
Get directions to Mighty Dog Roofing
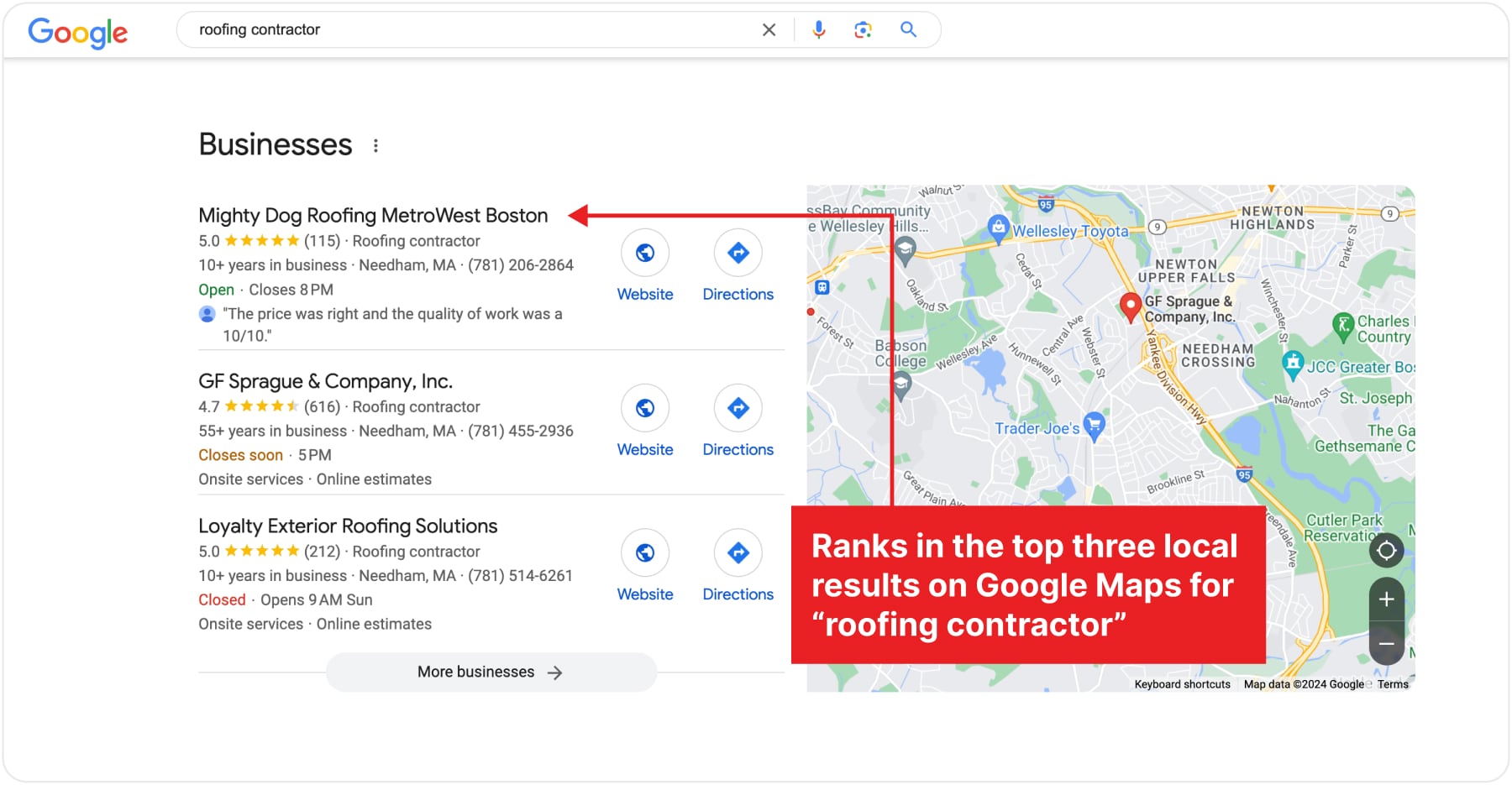point(738,253)
